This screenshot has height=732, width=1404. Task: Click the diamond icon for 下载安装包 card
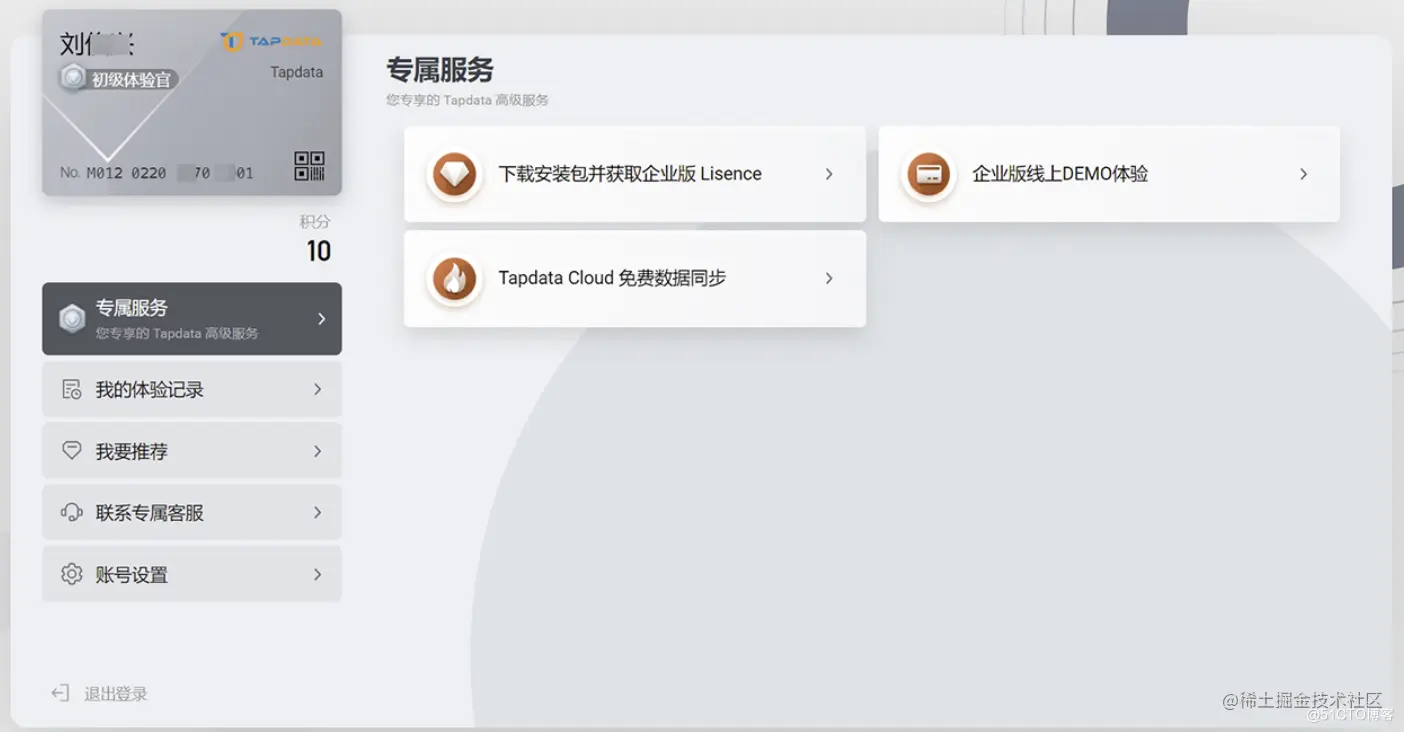tap(454, 174)
